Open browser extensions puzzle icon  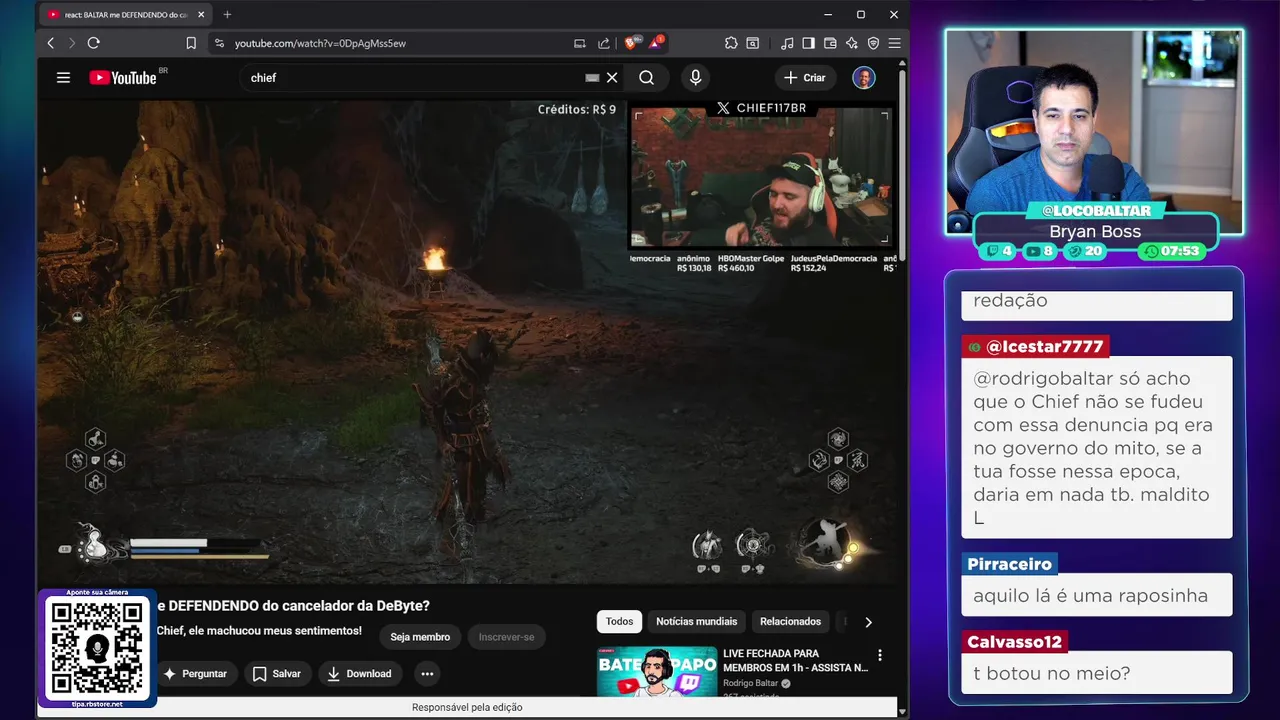point(731,43)
